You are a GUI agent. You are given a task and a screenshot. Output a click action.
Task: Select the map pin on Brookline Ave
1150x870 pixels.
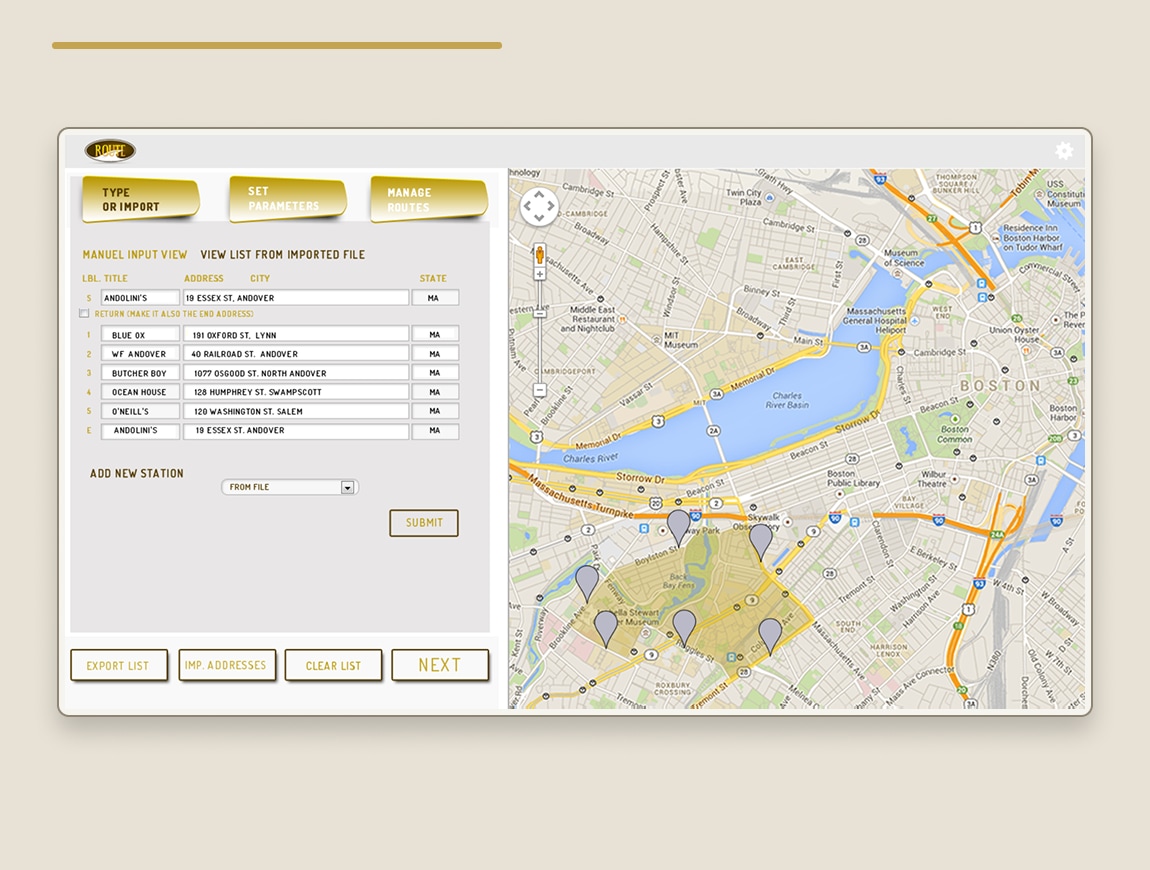click(587, 584)
